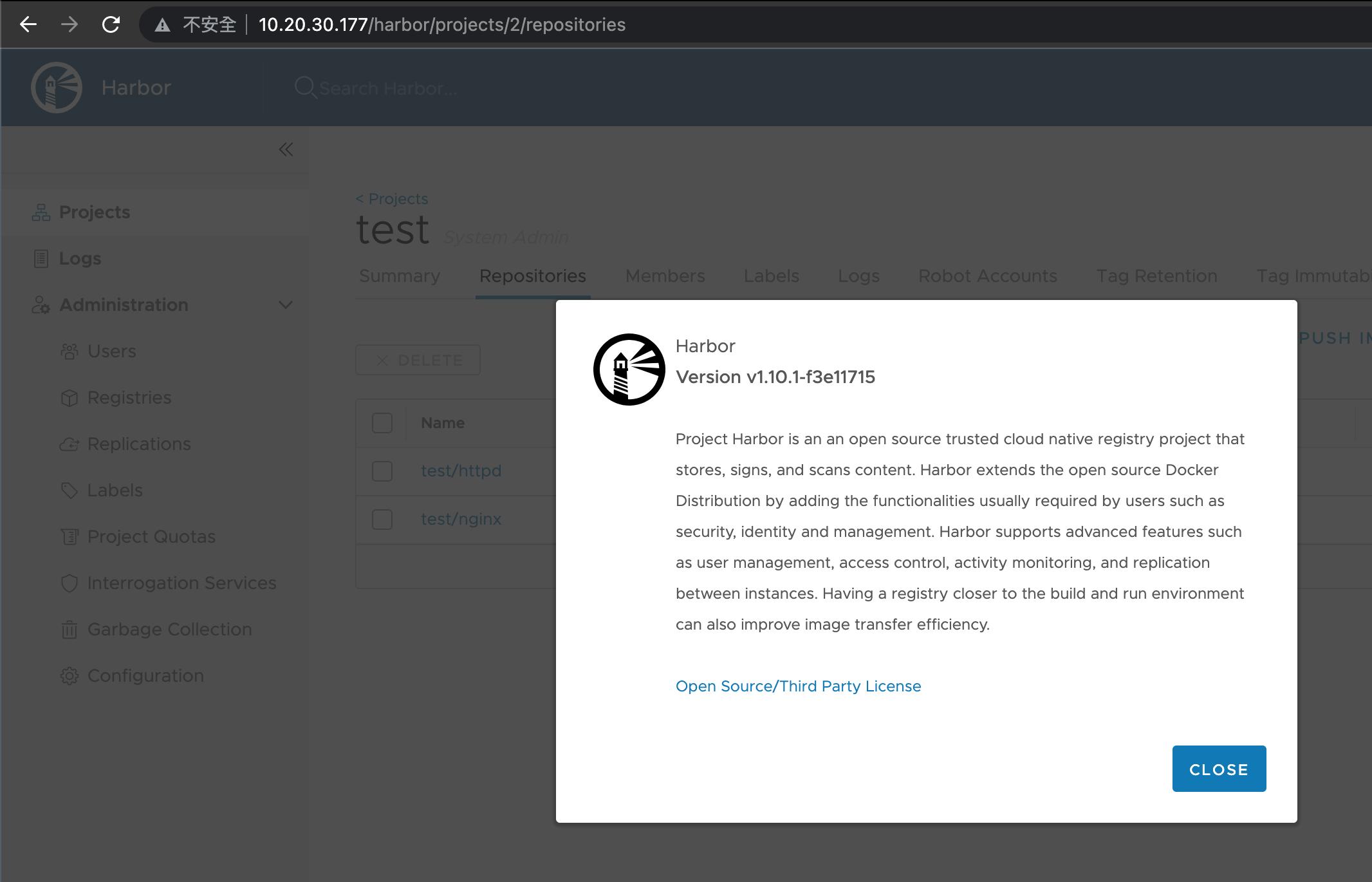
Task: Open Configuration under Administration
Action: [146, 676]
